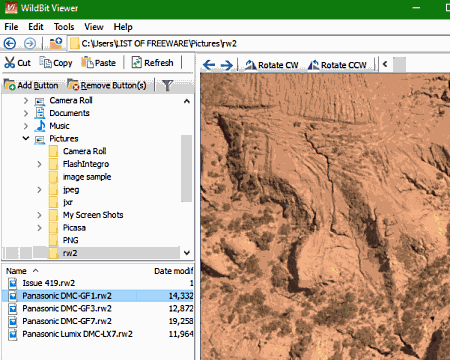Rotate the image clockwise

pos(272,65)
